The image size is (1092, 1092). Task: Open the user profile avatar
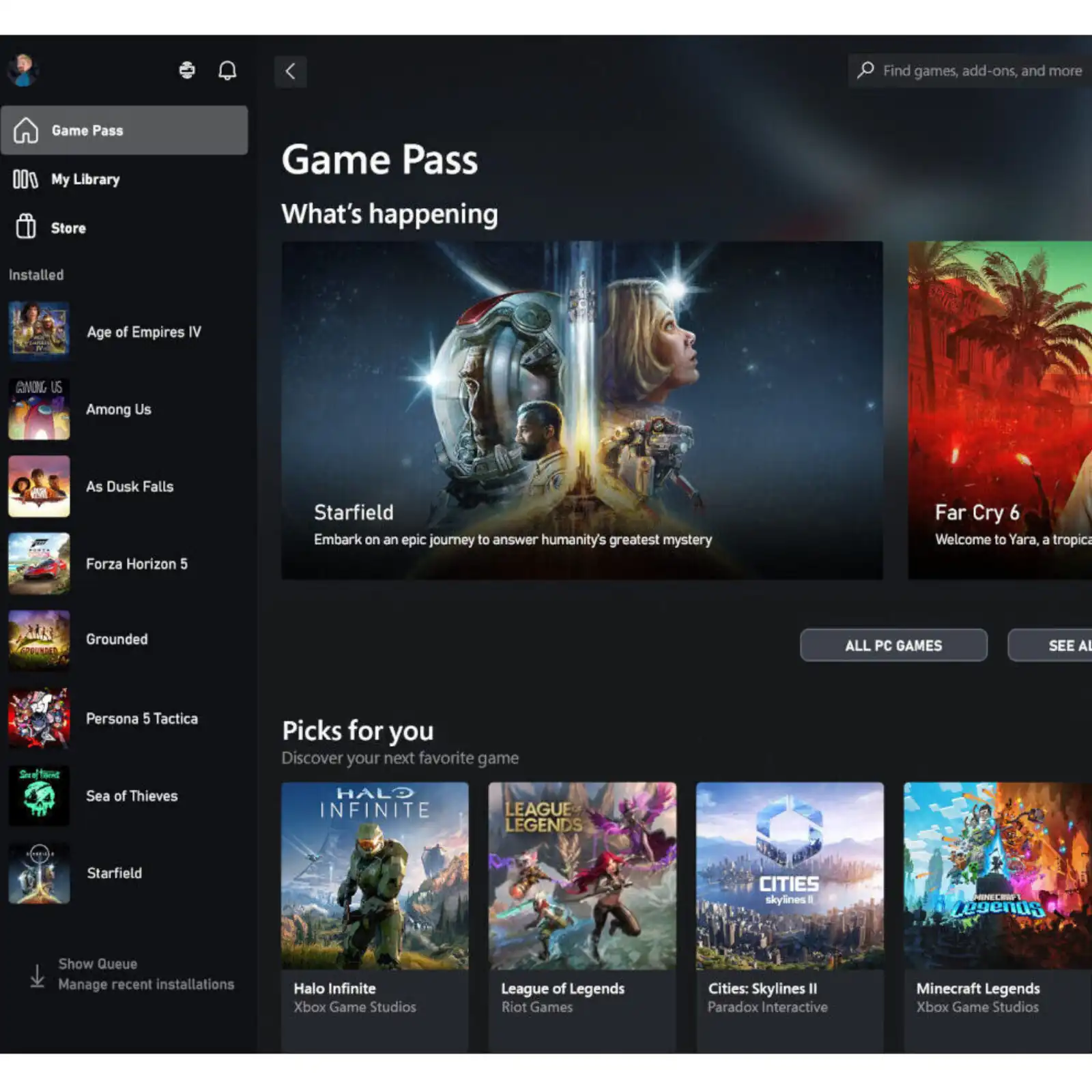click(23, 70)
